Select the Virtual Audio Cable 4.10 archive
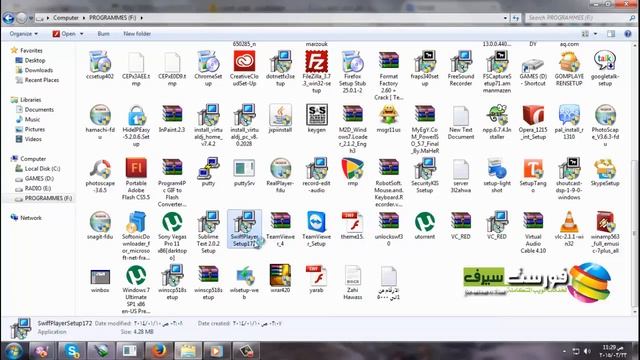 click(533, 222)
